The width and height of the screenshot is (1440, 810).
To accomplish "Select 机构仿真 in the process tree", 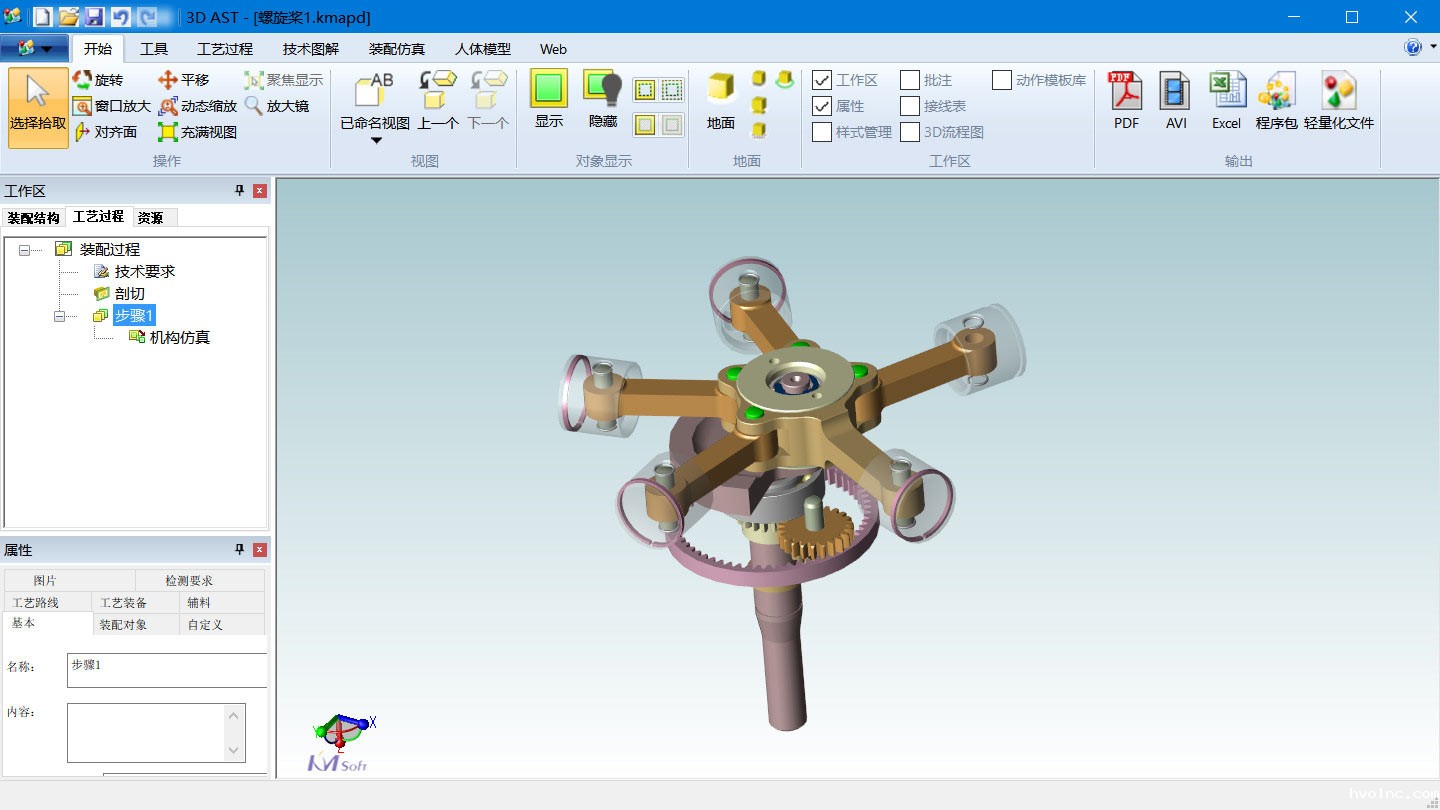I will pos(179,338).
